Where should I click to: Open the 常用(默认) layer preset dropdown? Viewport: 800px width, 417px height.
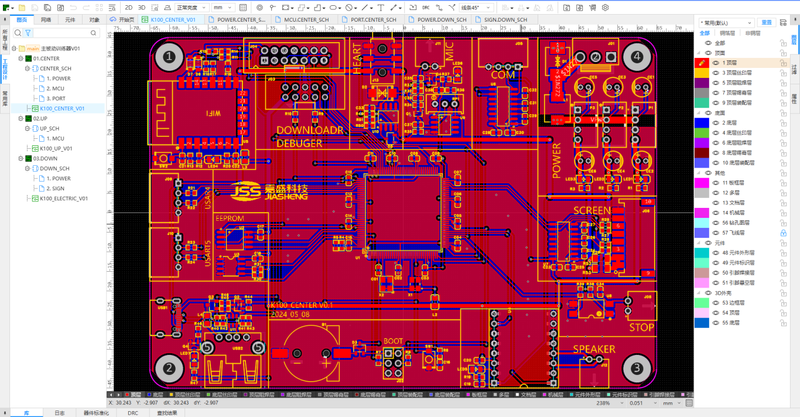tap(727, 22)
